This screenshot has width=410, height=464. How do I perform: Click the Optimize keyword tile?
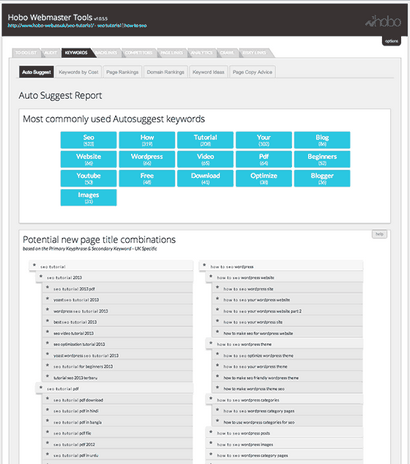(x=264, y=178)
